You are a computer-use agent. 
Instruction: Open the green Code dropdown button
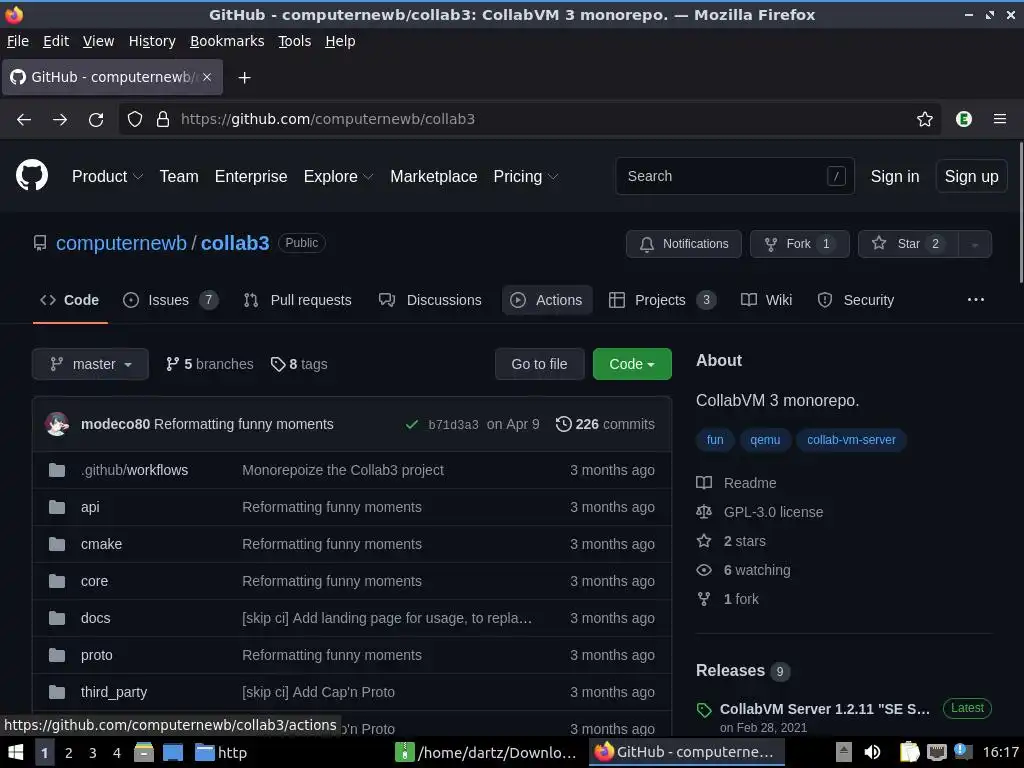(x=632, y=364)
